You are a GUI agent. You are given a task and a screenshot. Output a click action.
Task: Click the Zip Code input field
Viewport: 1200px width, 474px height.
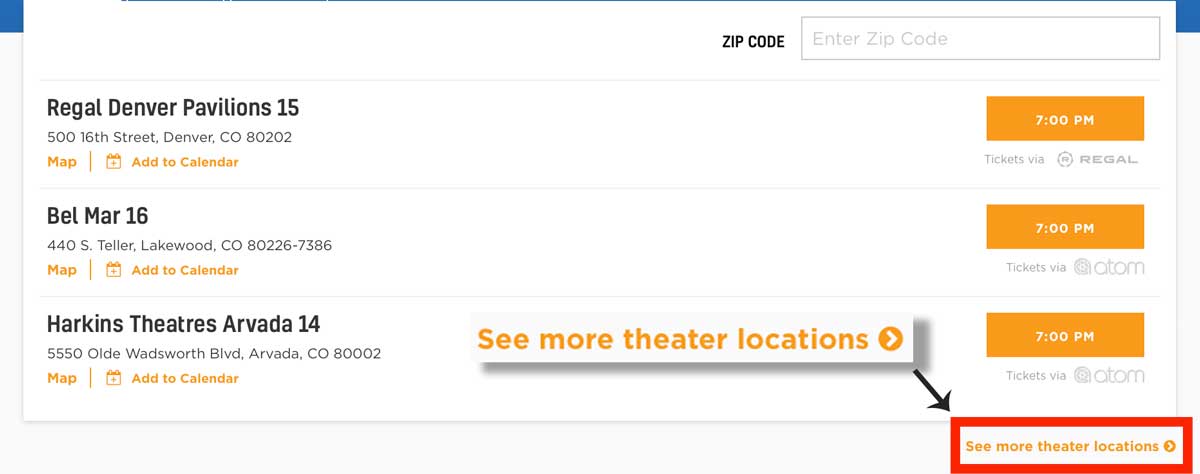coord(980,39)
